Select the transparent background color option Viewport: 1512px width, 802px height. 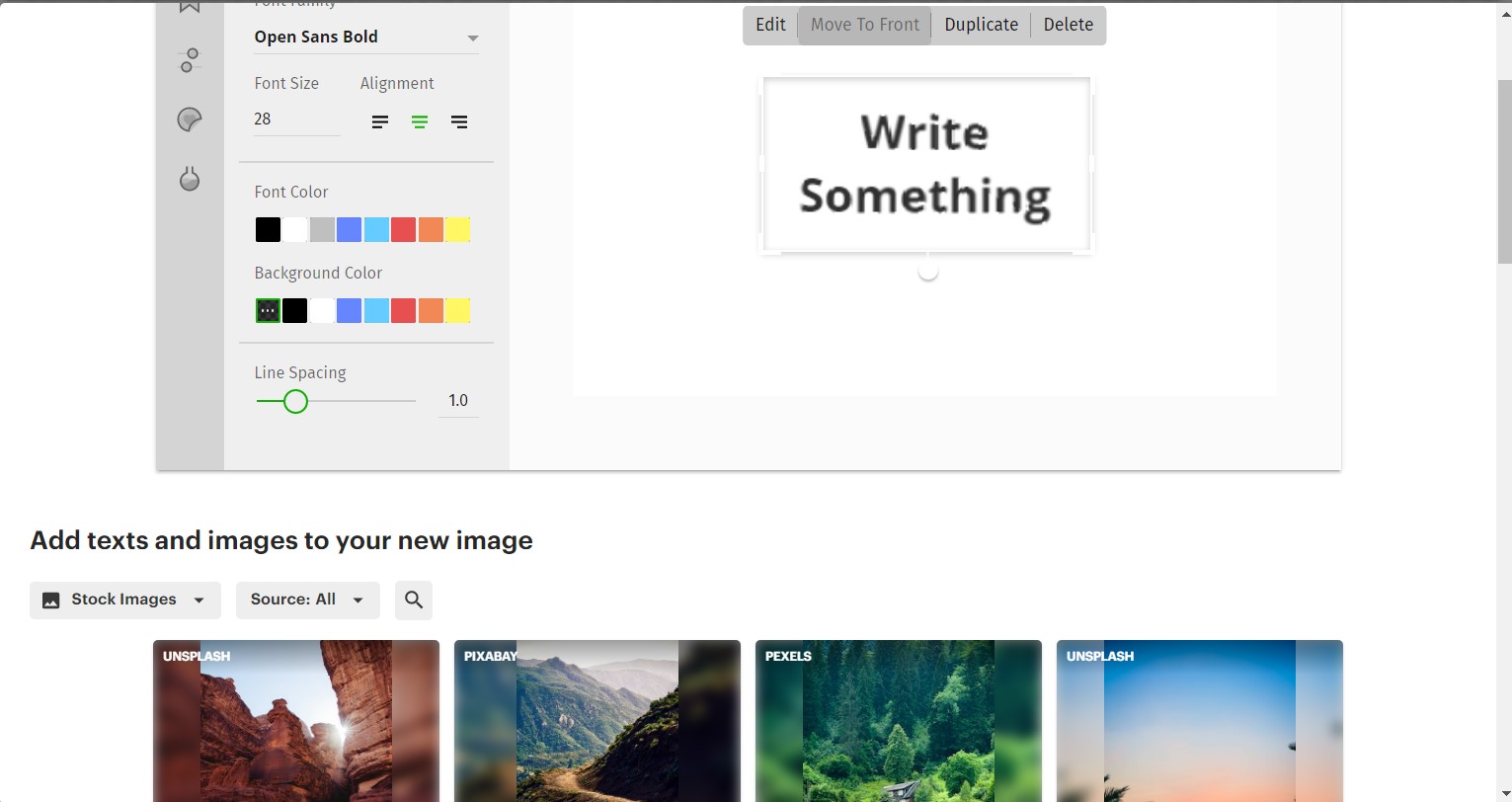268,311
